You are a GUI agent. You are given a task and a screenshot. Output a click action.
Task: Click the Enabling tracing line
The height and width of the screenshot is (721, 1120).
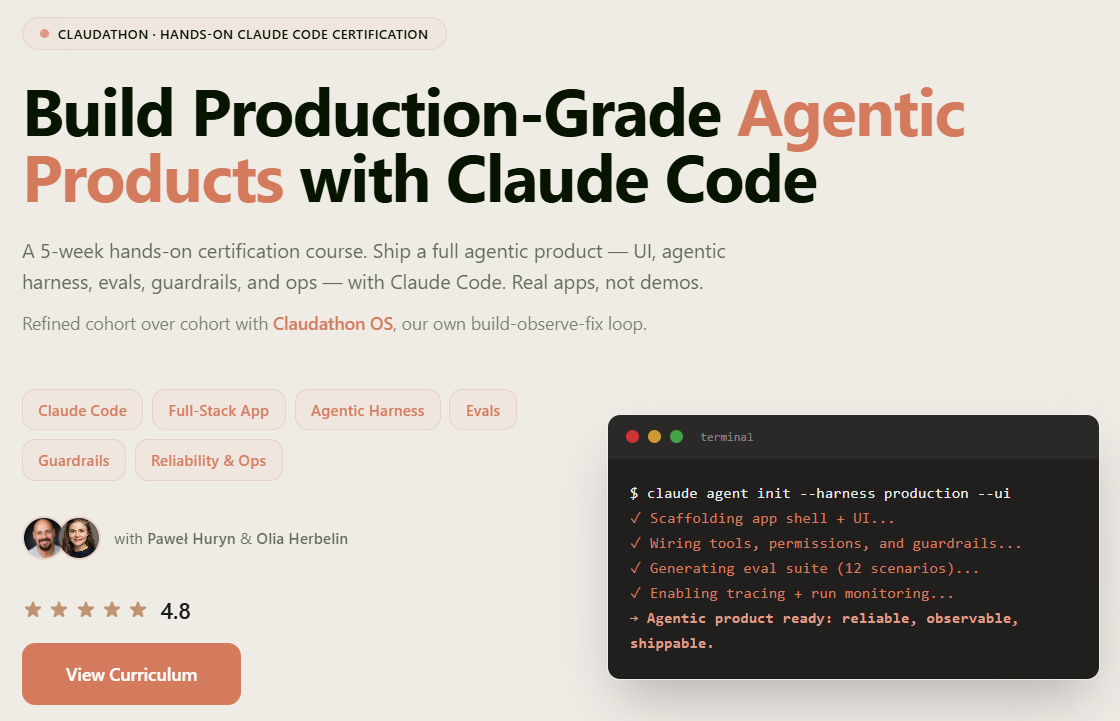(791, 593)
